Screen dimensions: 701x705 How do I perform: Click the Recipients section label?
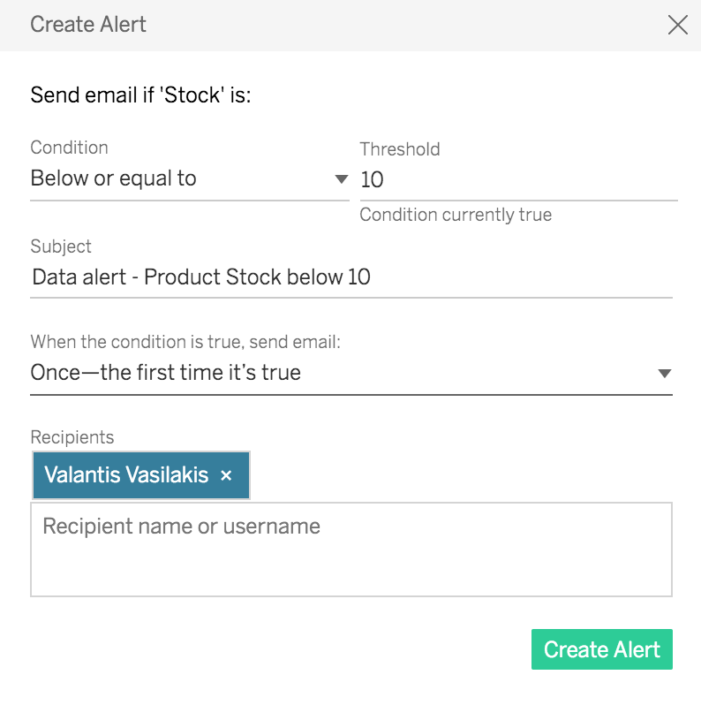(72, 437)
